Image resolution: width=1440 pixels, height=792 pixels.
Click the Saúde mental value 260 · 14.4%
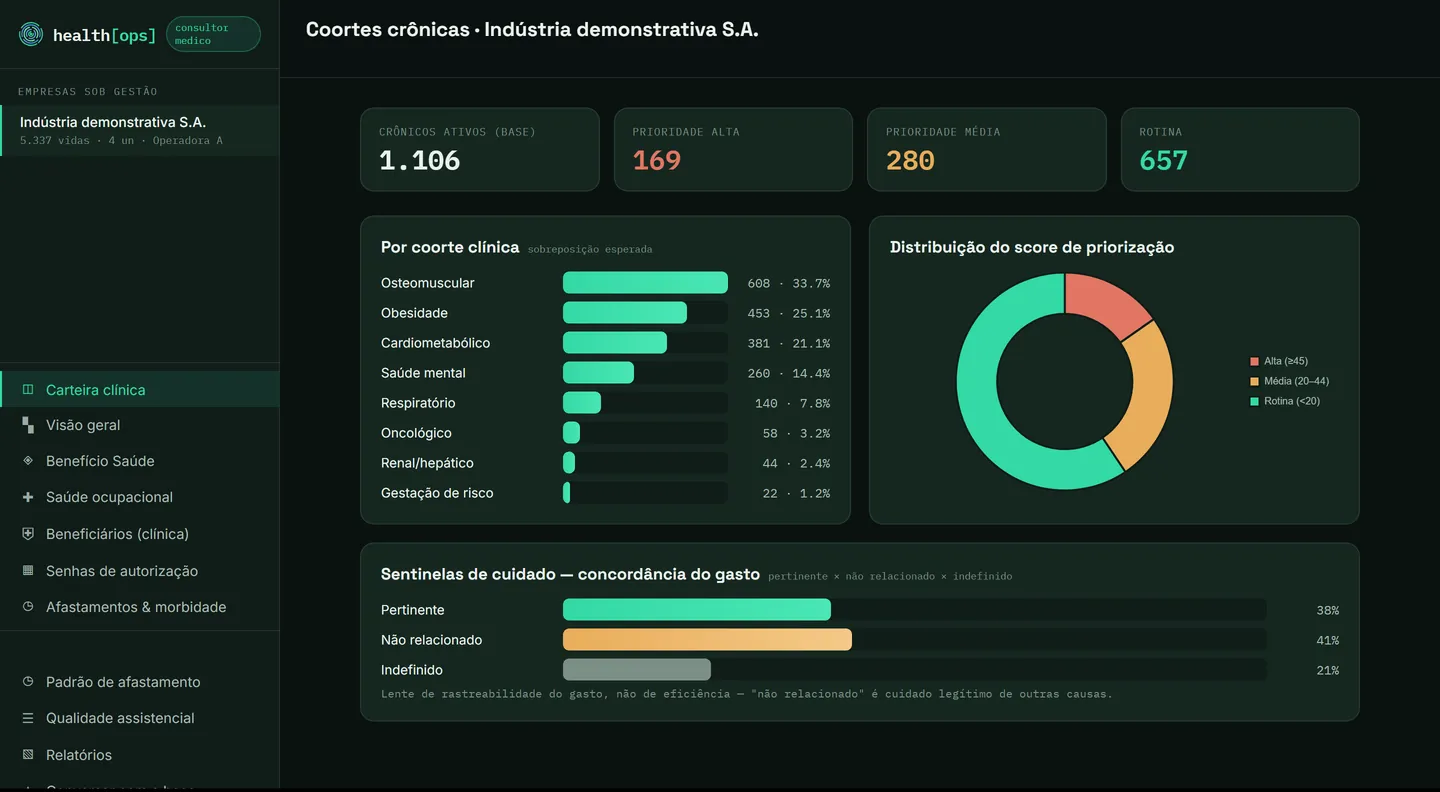[788, 373]
